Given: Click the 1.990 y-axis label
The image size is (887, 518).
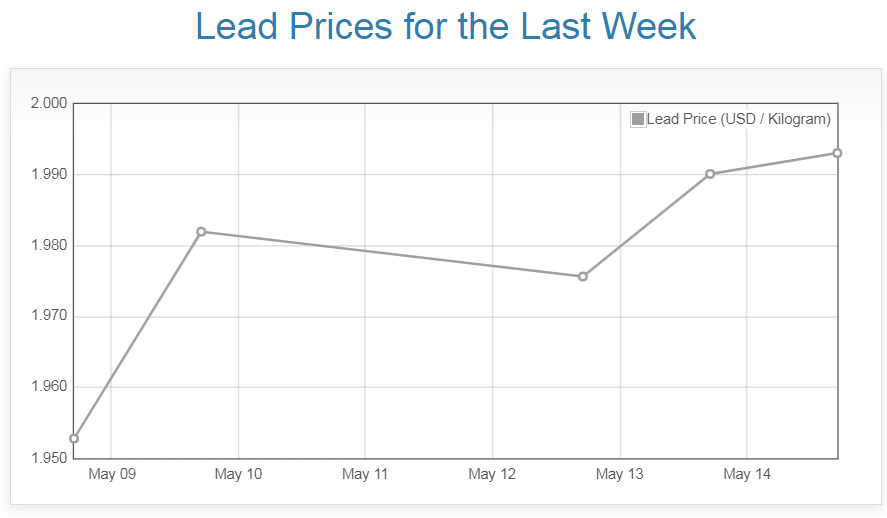Looking at the screenshot, I should [48, 174].
